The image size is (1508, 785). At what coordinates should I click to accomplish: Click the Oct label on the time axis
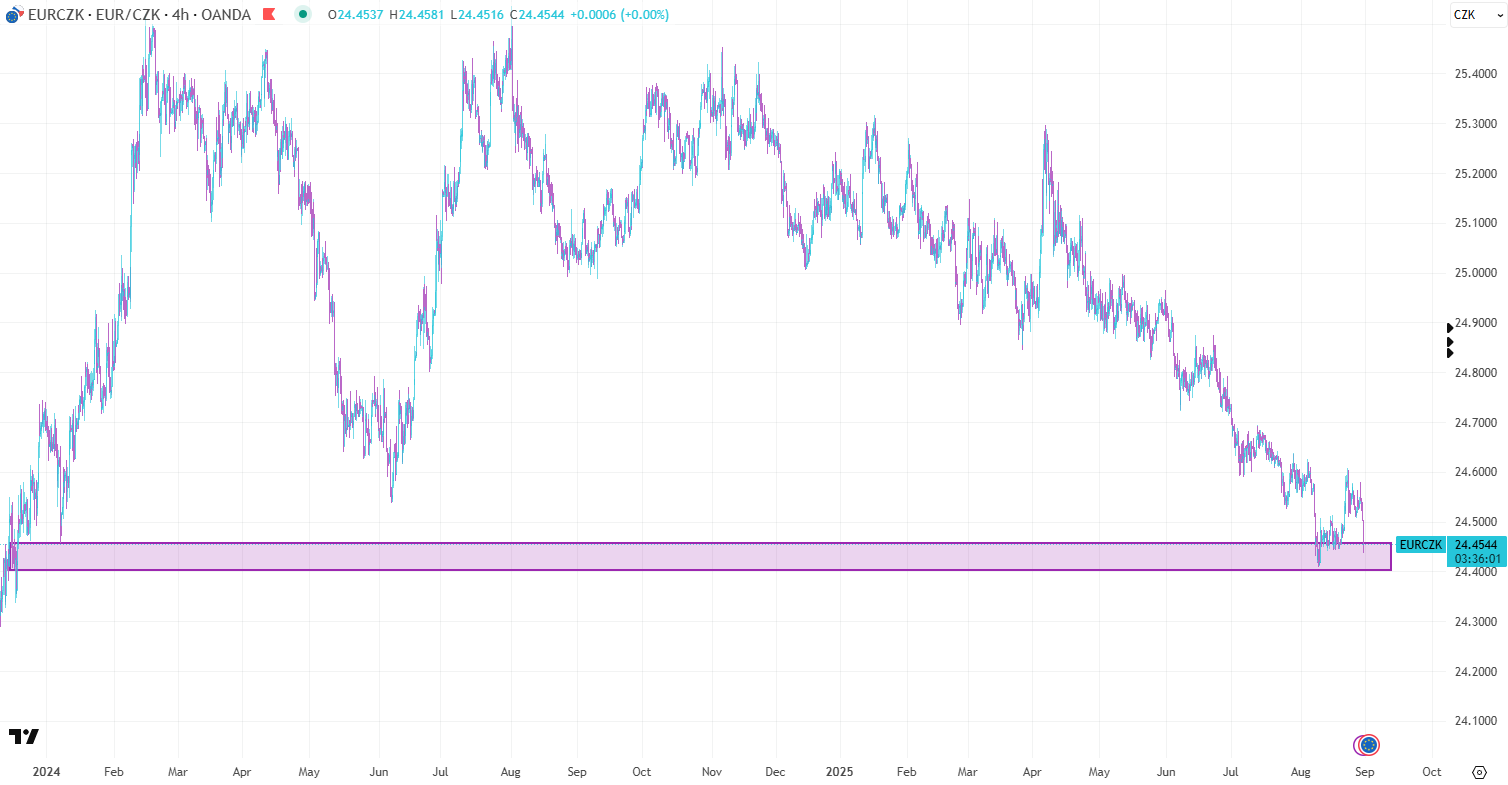tap(1431, 772)
